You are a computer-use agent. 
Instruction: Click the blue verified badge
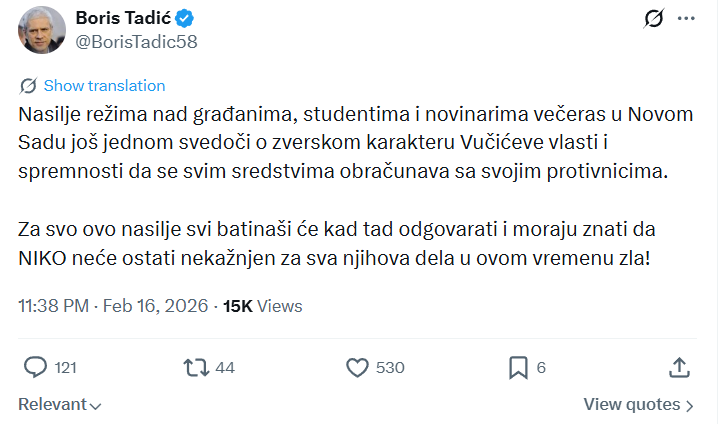(x=186, y=19)
